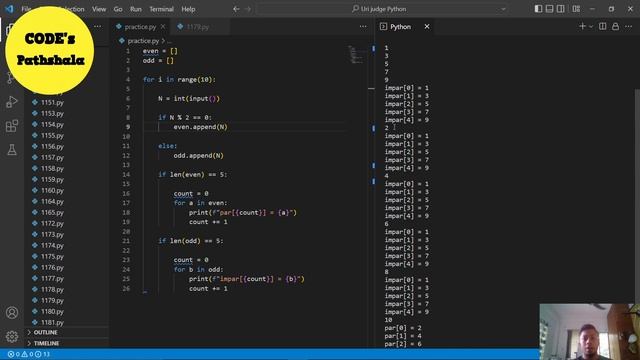Viewport: 640px width, 360px height.
Task: Open the Run and Debug view
Action: (12, 102)
